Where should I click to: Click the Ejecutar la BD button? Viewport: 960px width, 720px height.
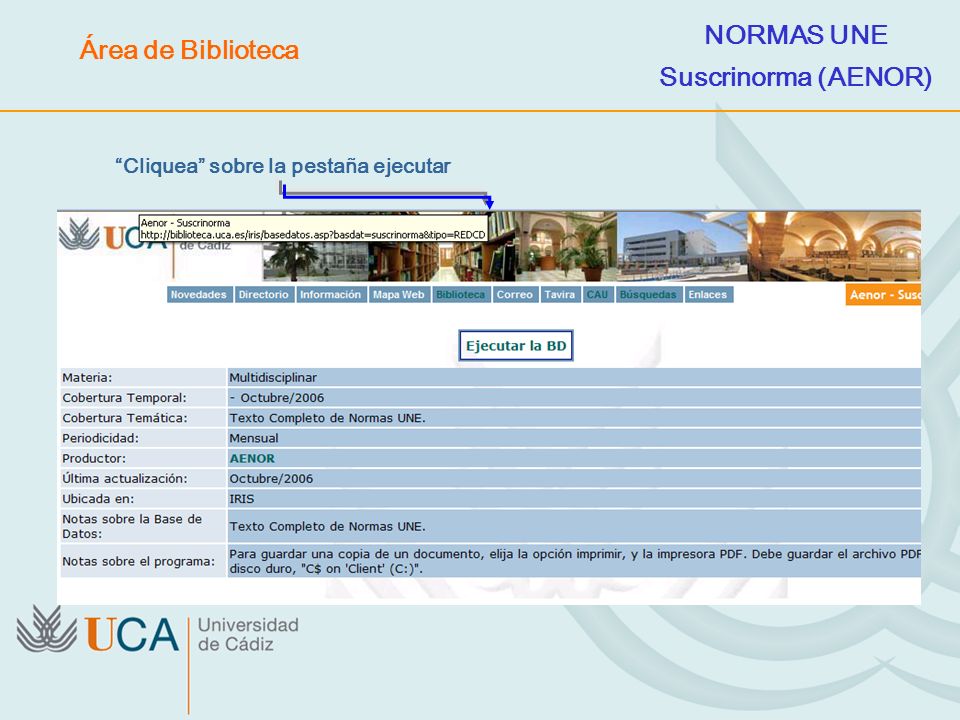(516, 346)
